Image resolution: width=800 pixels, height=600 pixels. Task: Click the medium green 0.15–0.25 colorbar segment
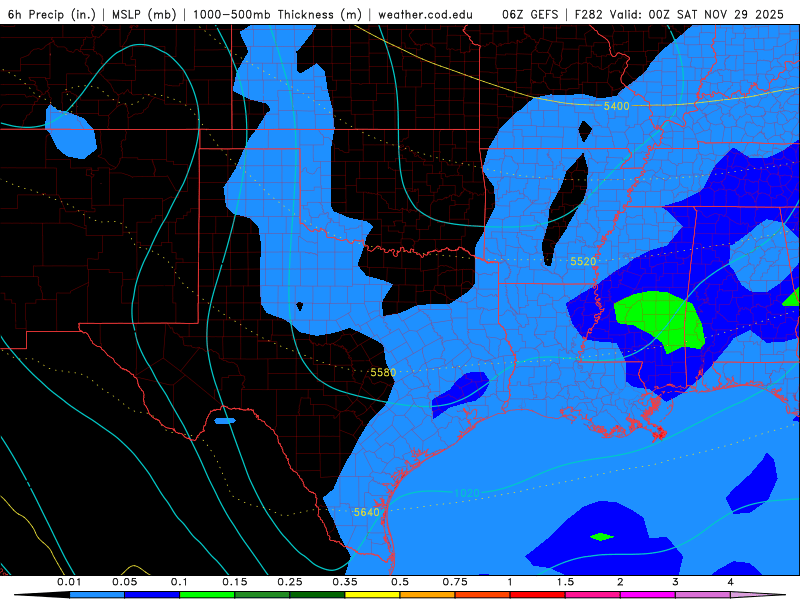262,595
